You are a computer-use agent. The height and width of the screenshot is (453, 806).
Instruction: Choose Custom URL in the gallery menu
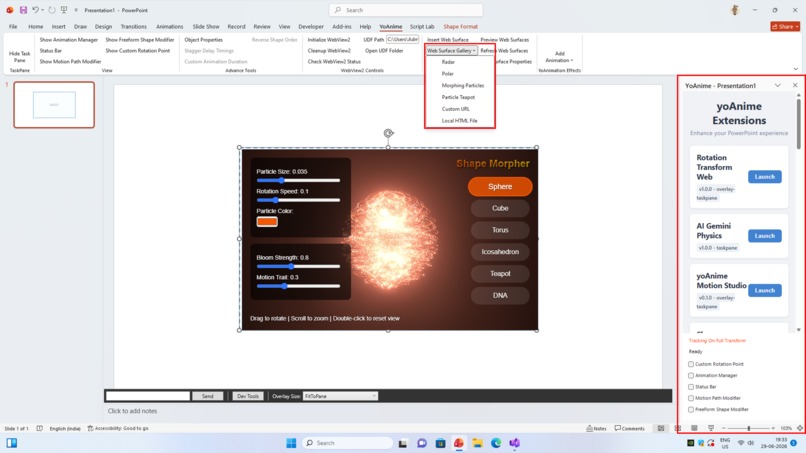tap(455, 109)
